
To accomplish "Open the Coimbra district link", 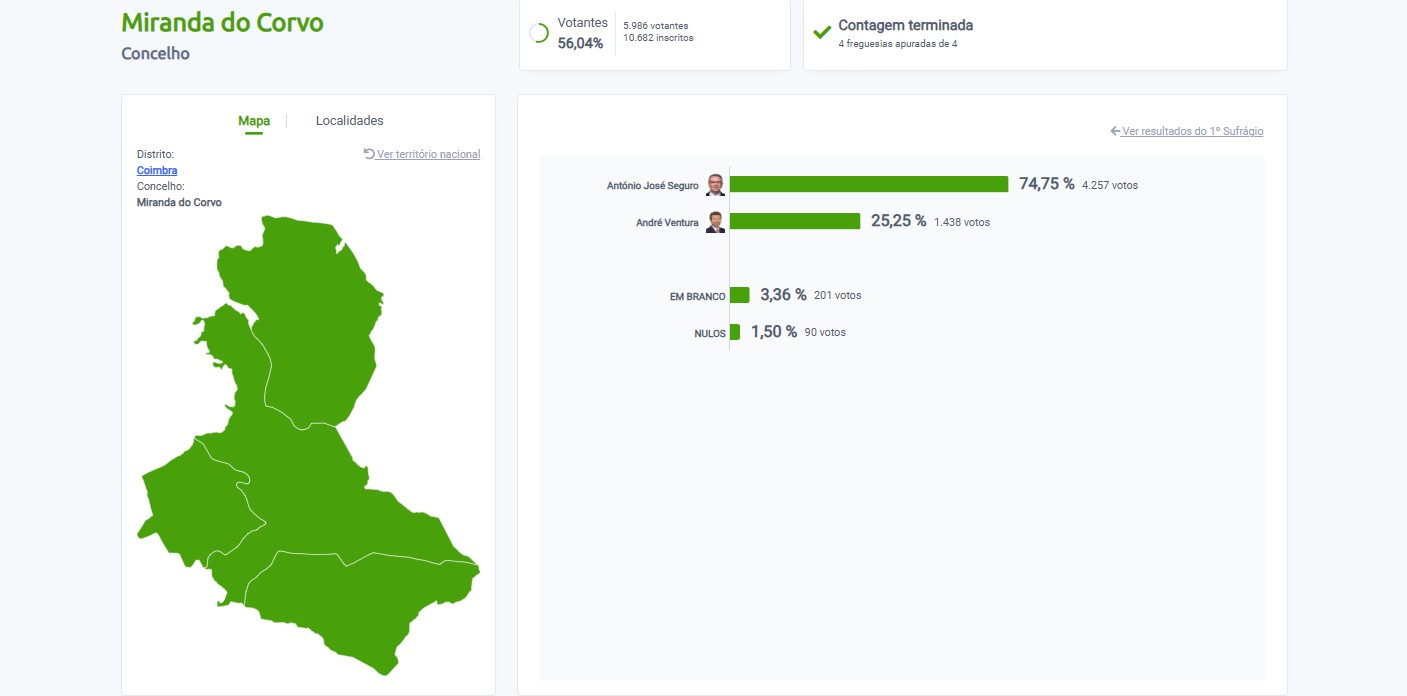I will [157, 170].
